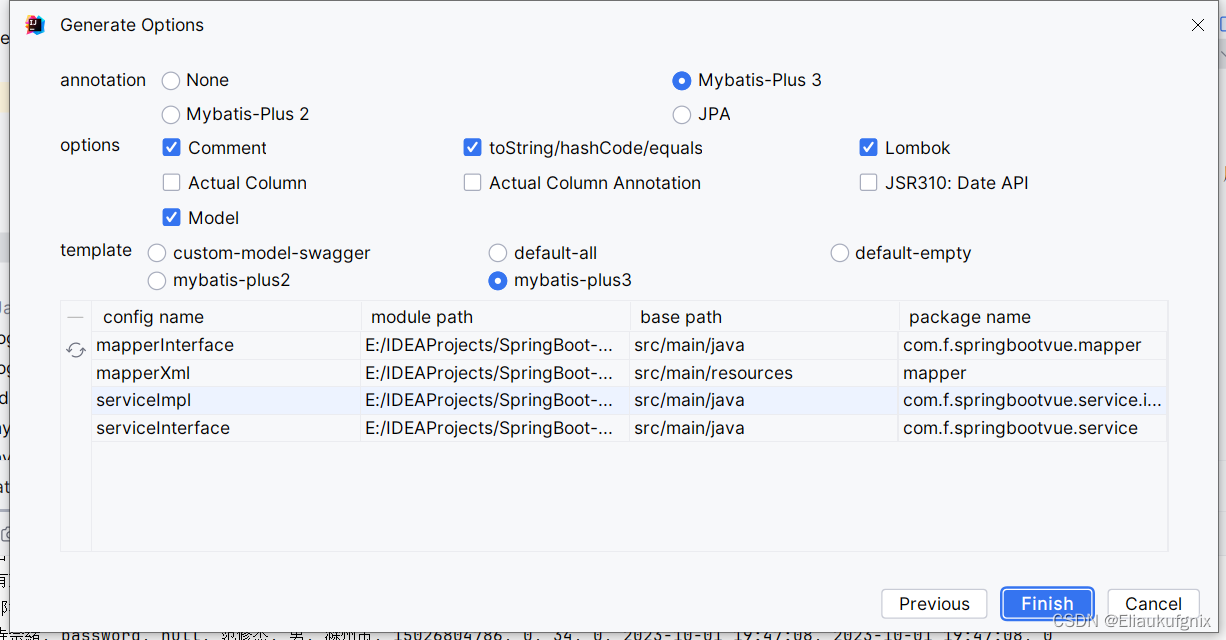1226x640 pixels.
Task: Disable the Lombok option
Action: tap(868, 148)
